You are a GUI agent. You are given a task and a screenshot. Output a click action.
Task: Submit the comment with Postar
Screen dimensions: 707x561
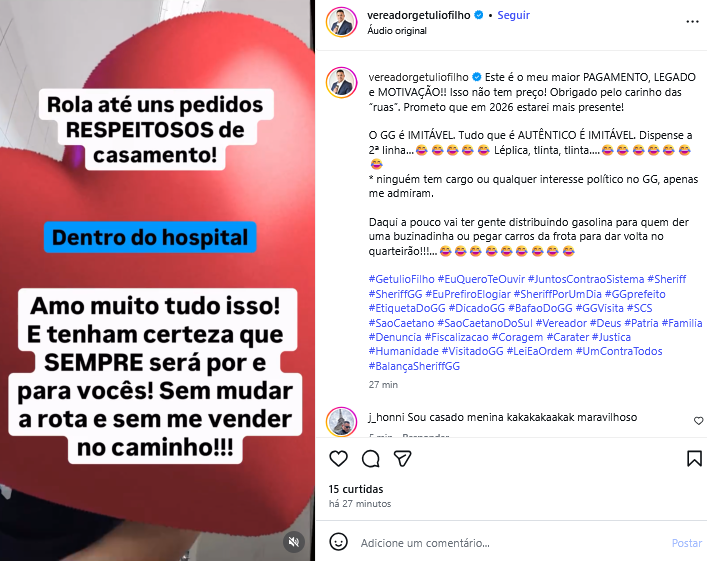click(x=687, y=543)
